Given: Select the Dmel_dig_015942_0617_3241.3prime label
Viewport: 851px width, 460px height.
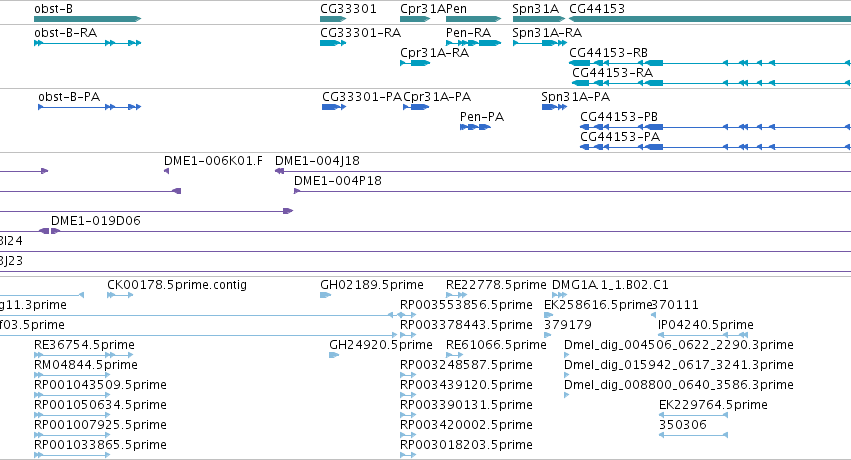Looking at the screenshot, I should coord(678,365).
